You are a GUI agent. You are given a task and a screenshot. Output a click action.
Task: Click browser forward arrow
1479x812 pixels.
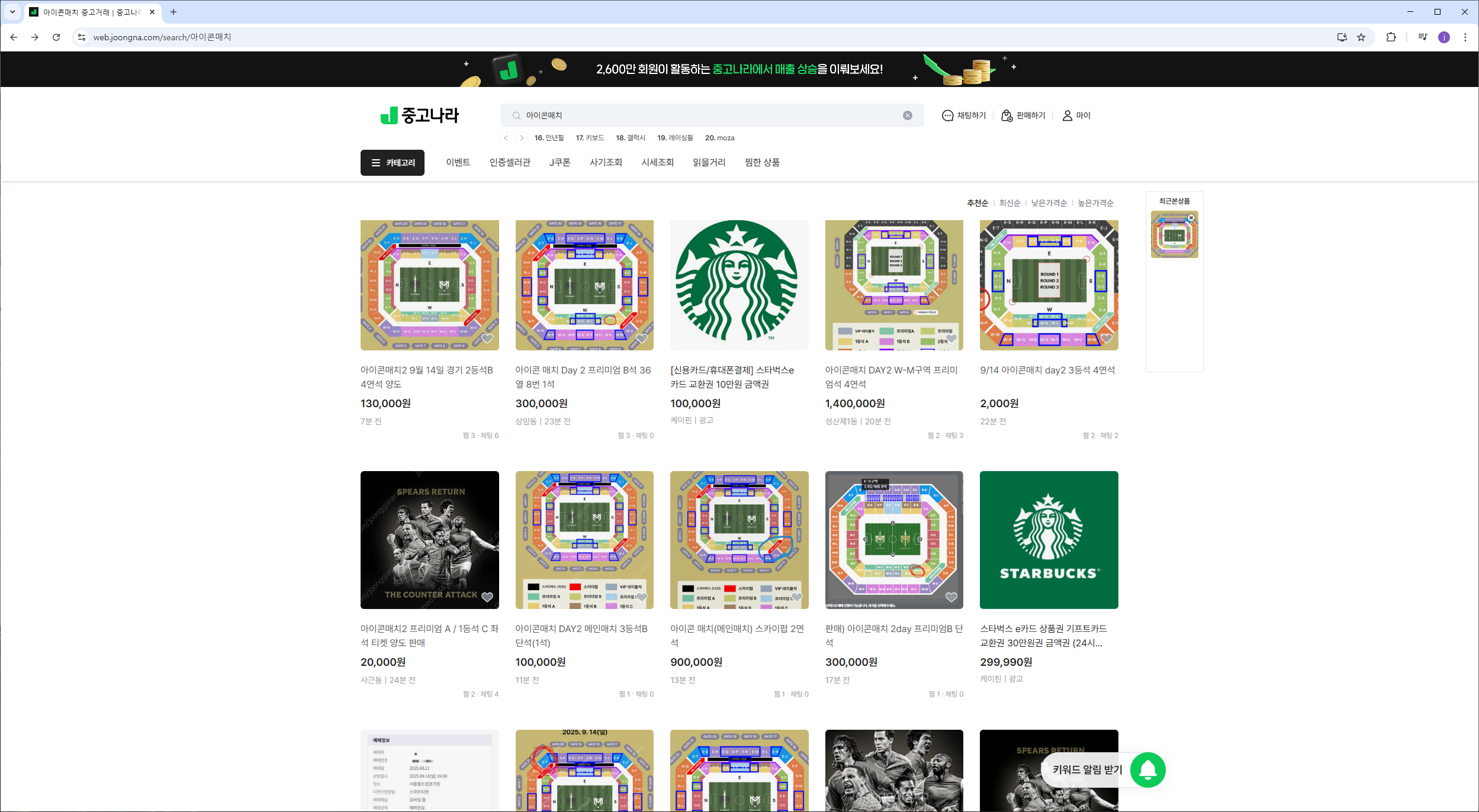35,37
